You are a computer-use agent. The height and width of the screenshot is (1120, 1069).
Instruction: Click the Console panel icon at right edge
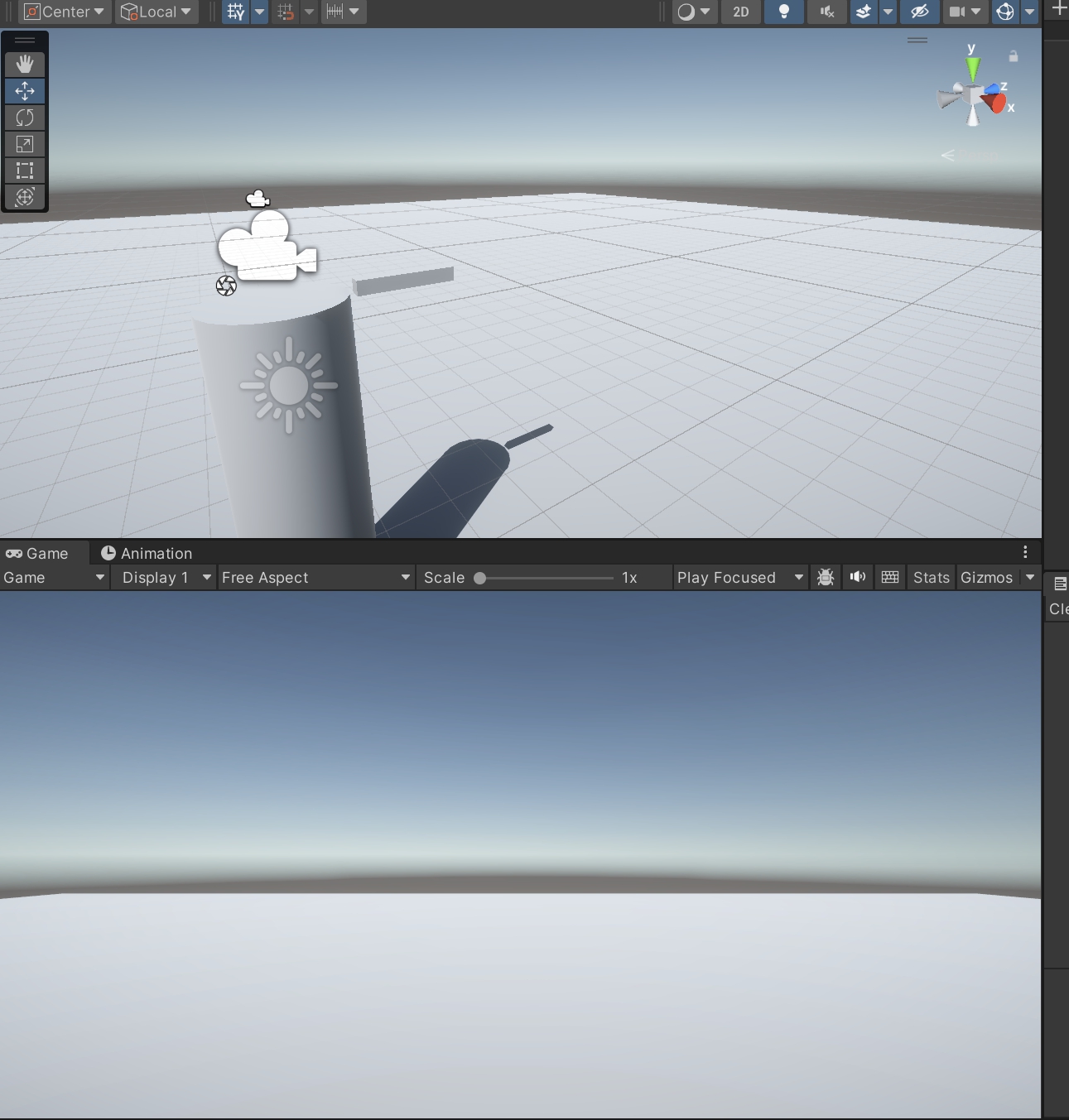(x=1060, y=584)
